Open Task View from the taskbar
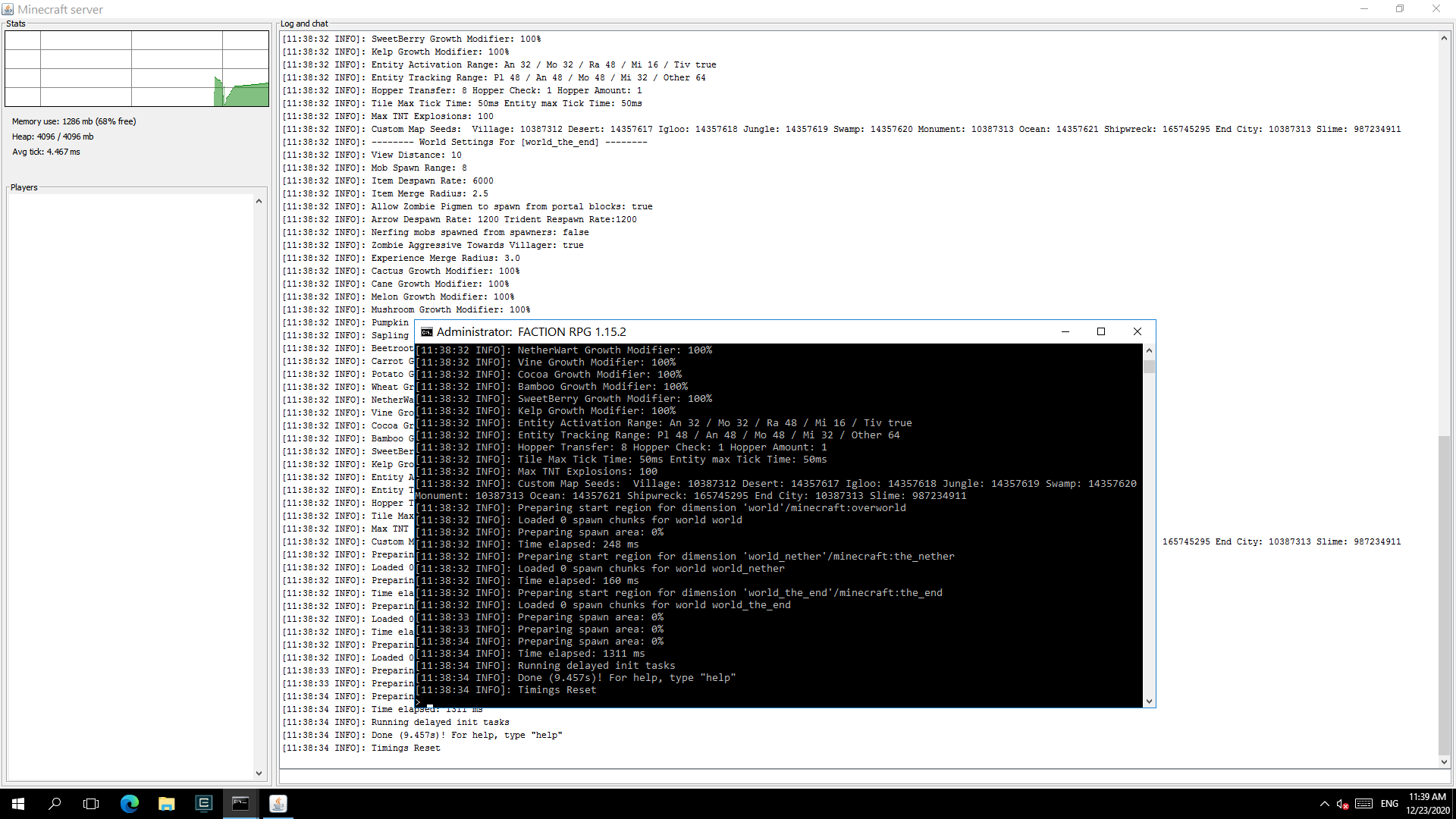This screenshot has height=819, width=1456. (x=91, y=804)
